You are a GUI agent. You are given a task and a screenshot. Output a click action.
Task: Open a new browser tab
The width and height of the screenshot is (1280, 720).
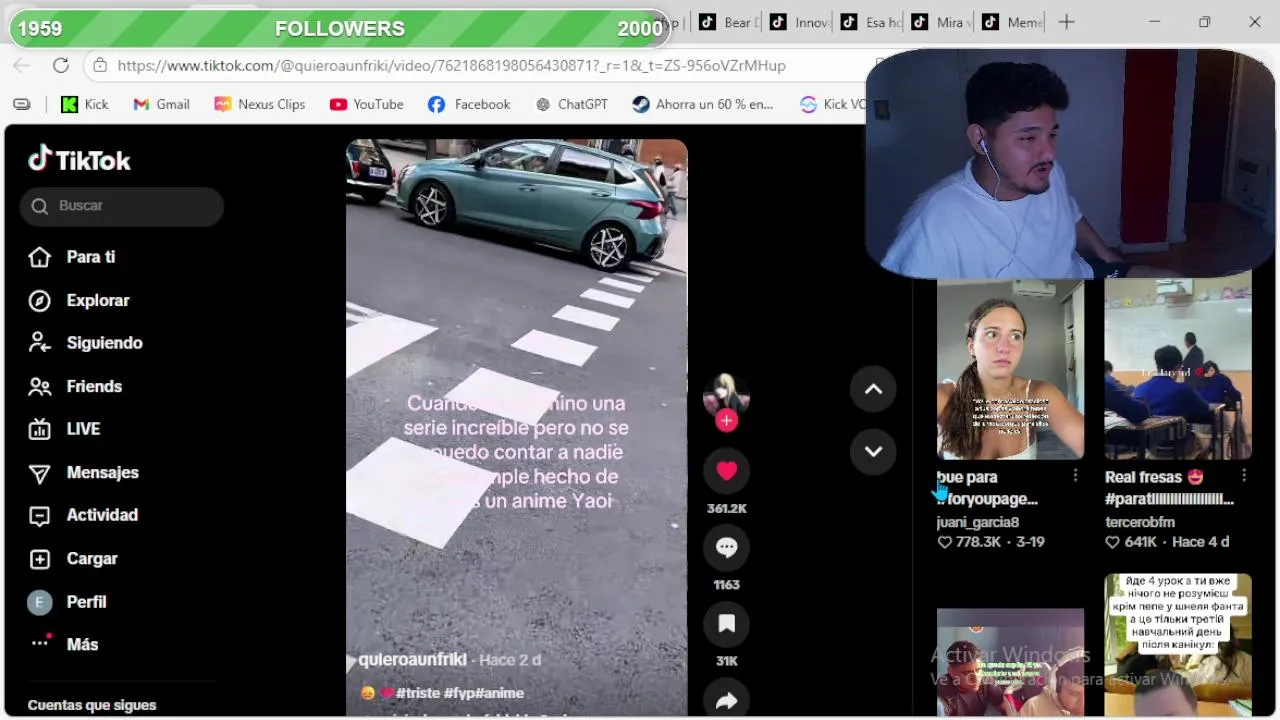pyautogui.click(x=1067, y=22)
